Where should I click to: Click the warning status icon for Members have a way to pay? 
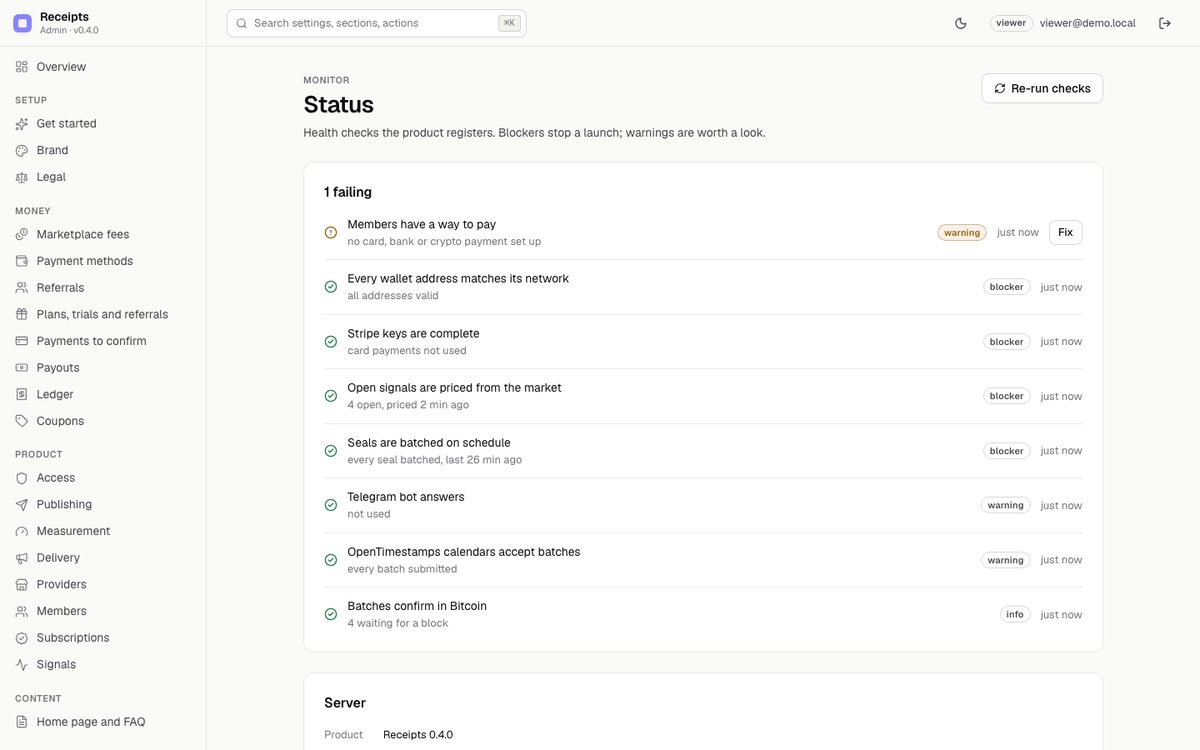pos(331,232)
